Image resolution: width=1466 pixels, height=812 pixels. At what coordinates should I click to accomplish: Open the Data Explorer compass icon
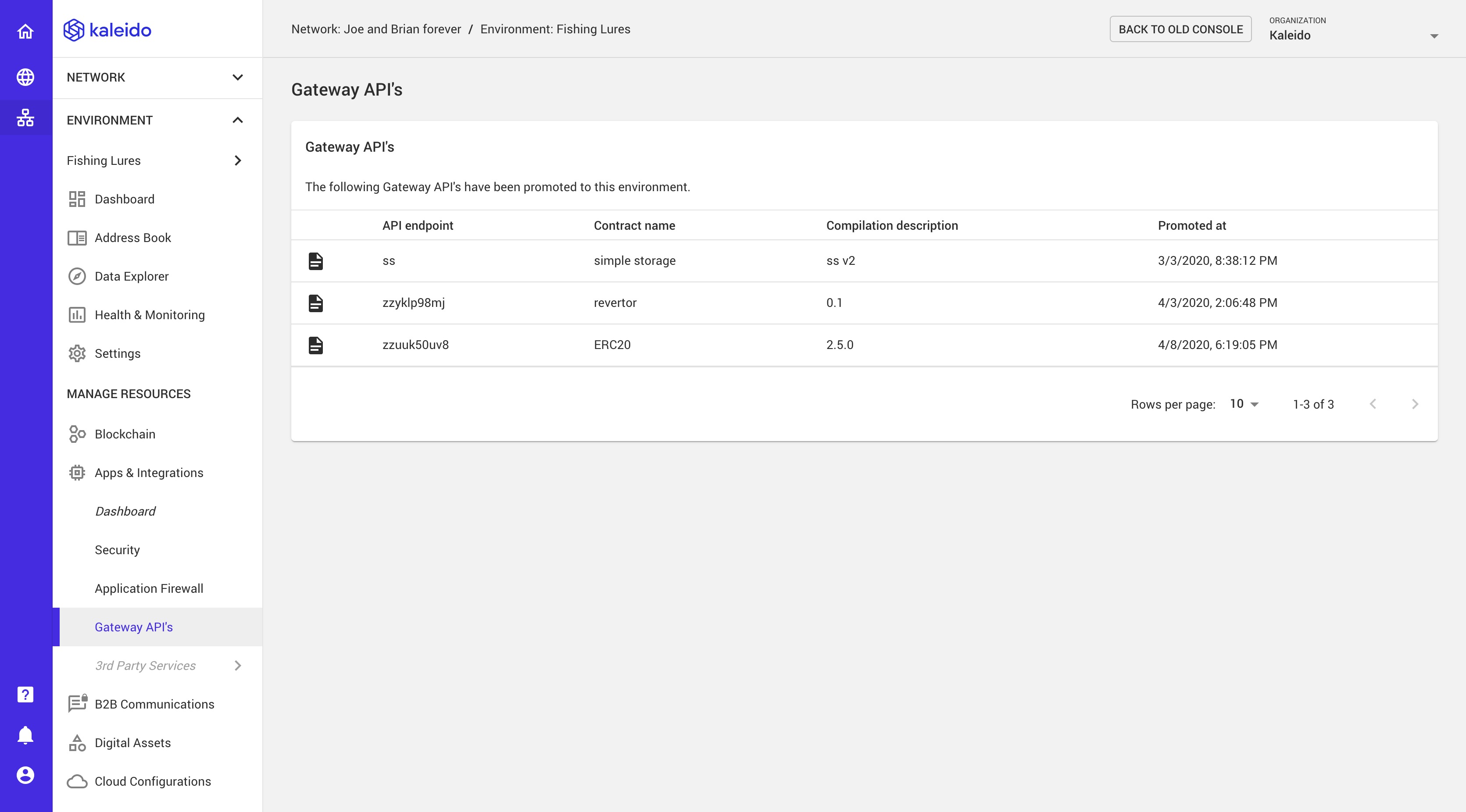click(x=77, y=276)
